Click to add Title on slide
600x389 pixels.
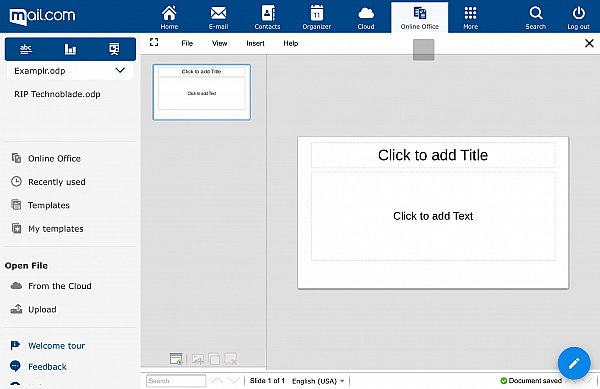(x=433, y=155)
